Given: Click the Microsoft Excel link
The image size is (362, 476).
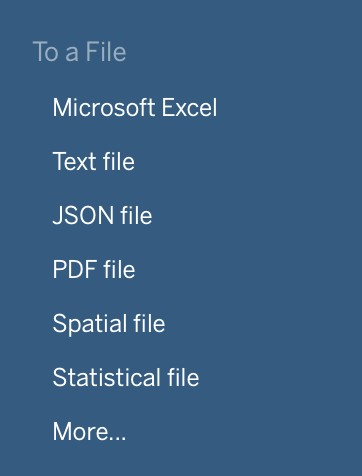Looking at the screenshot, I should (135, 107).
